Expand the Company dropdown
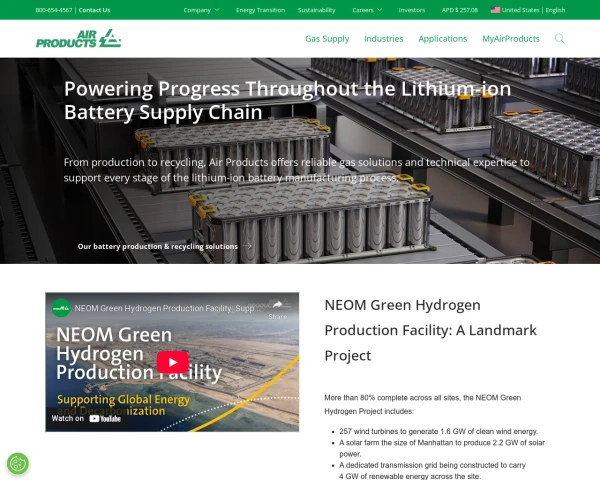600x480 pixels. [x=201, y=10]
